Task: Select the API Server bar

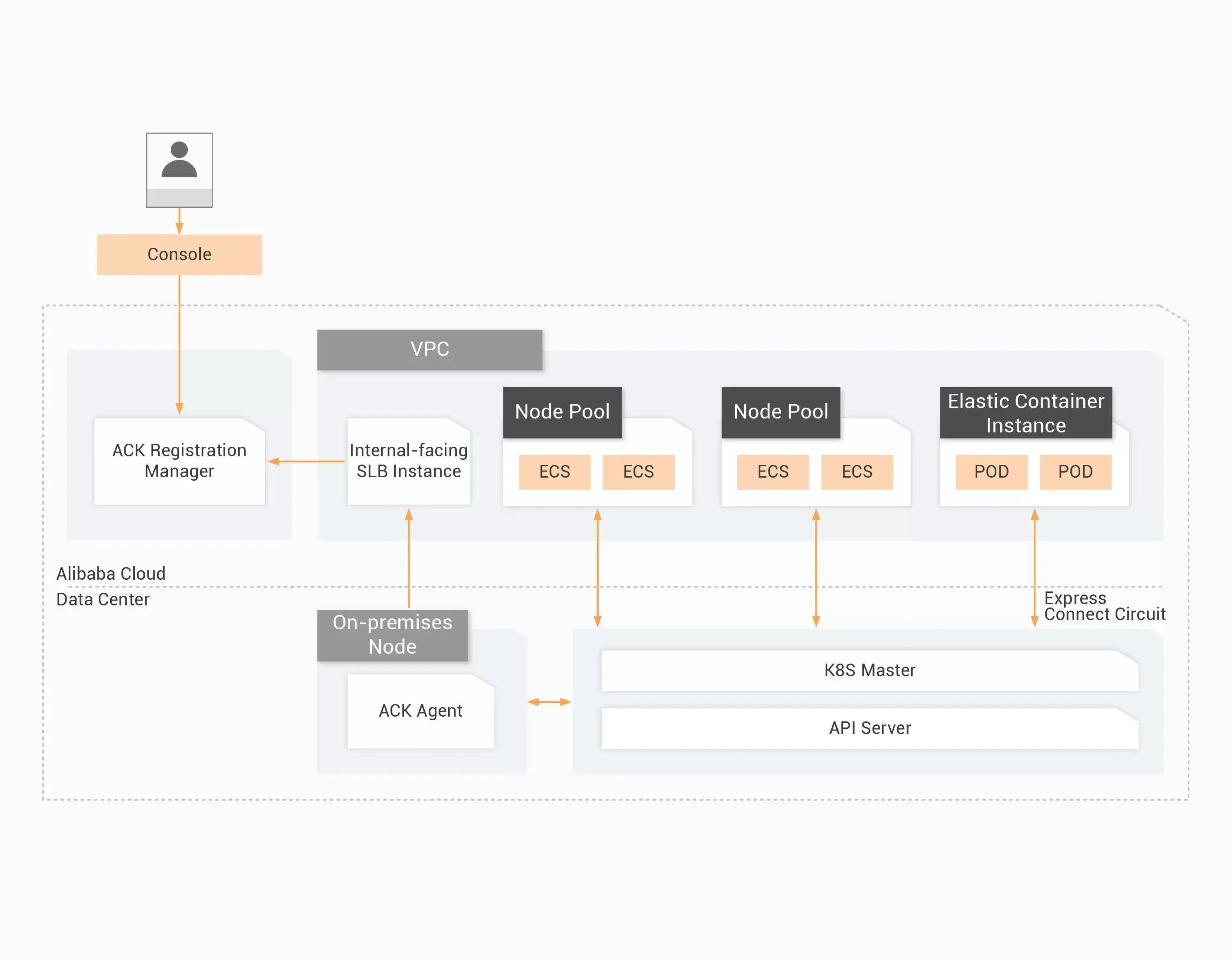Action: pyautogui.click(x=869, y=728)
